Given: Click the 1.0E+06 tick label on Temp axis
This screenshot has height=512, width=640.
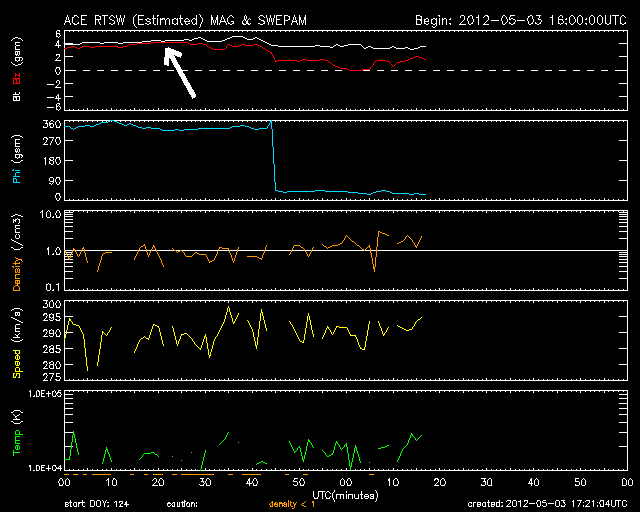Looking at the screenshot, I should (46, 394).
